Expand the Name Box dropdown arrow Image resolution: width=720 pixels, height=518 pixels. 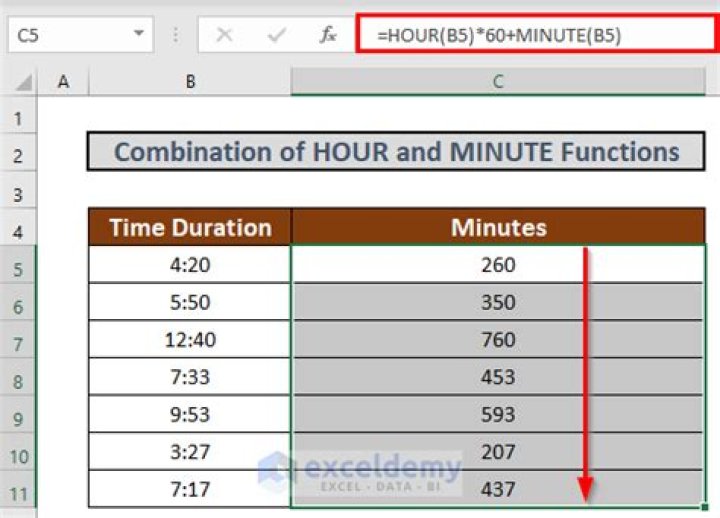(x=137, y=35)
